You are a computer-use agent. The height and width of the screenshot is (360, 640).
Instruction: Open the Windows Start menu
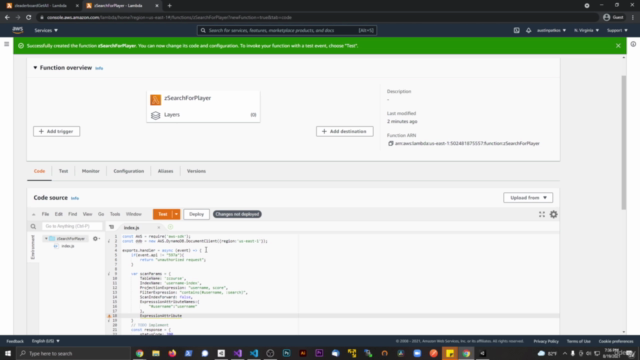point(8,353)
